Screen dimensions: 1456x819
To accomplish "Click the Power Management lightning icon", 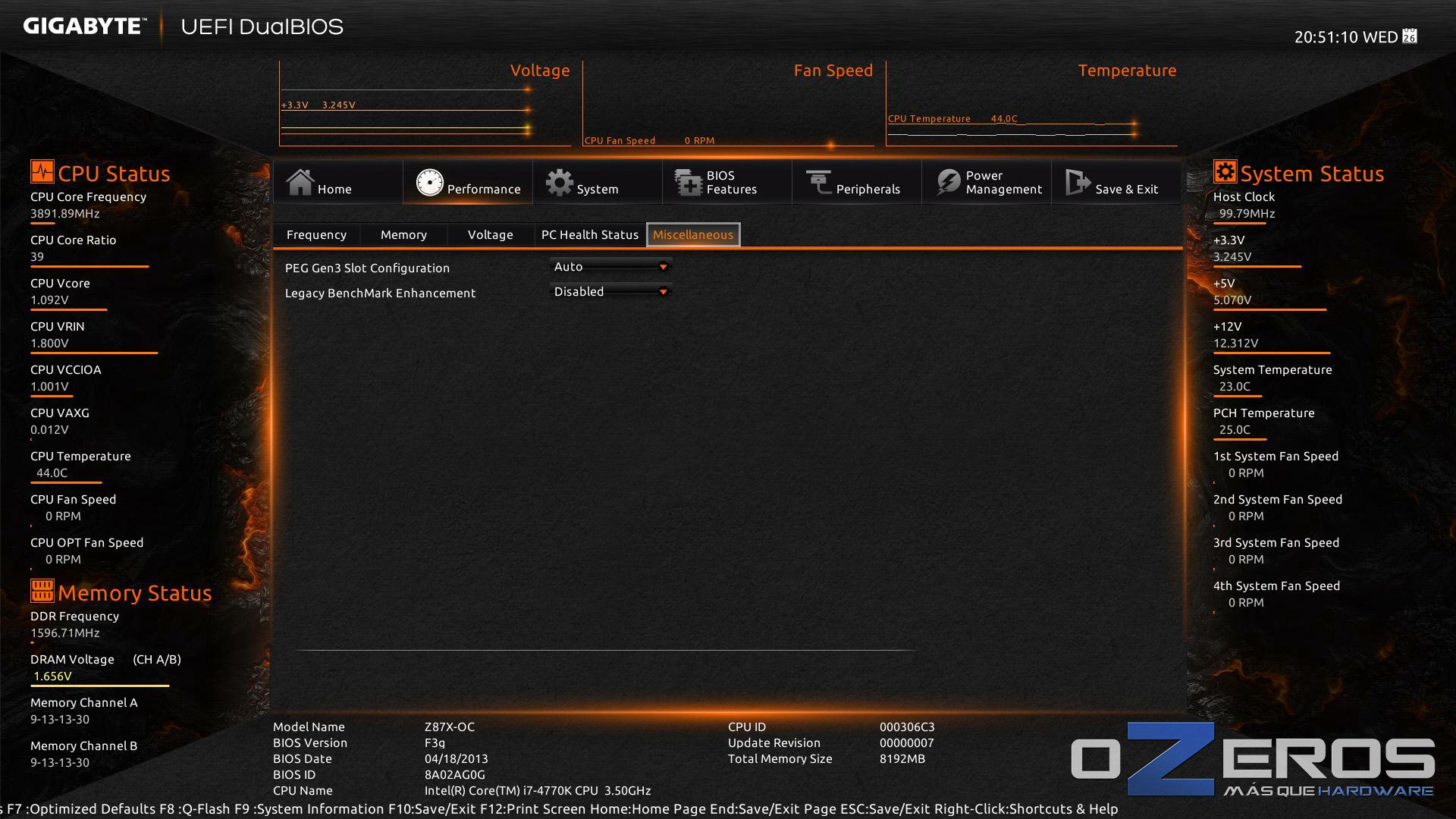I will [x=948, y=182].
